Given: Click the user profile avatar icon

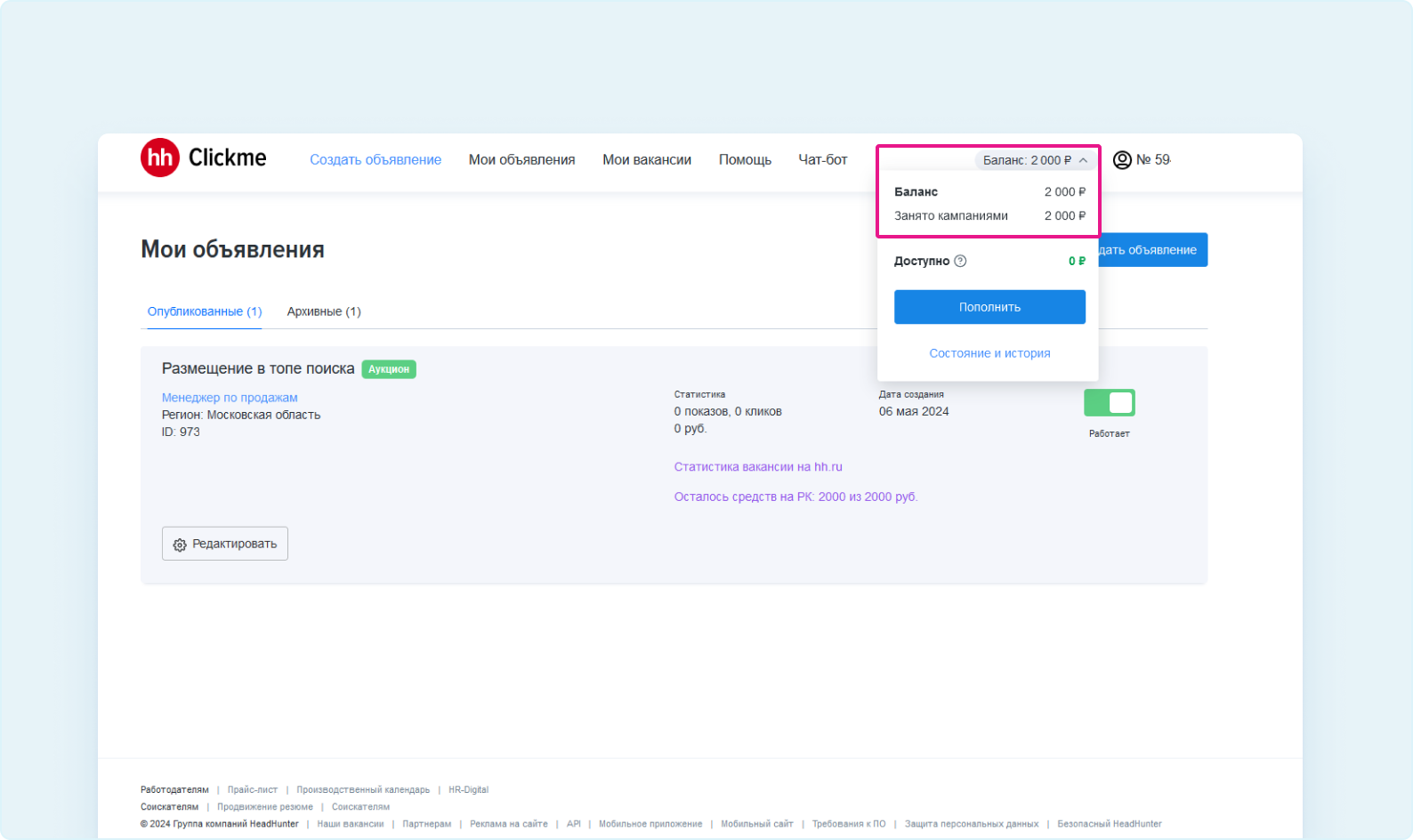Looking at the screenshot, I should tap(1122, 160).
